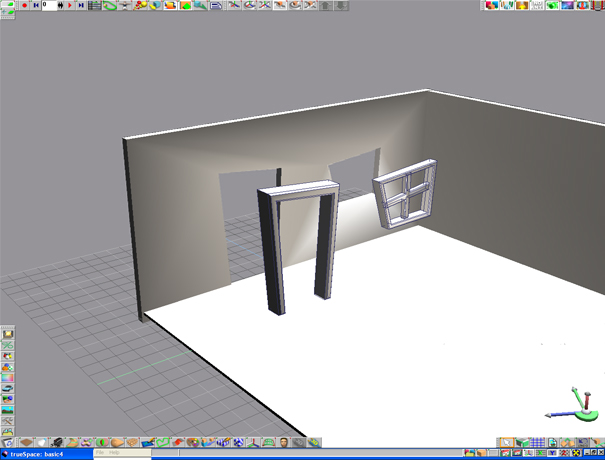605x460 pixels.
Task: Click the color palette icon in bottom toolbar
Action: 193,442
